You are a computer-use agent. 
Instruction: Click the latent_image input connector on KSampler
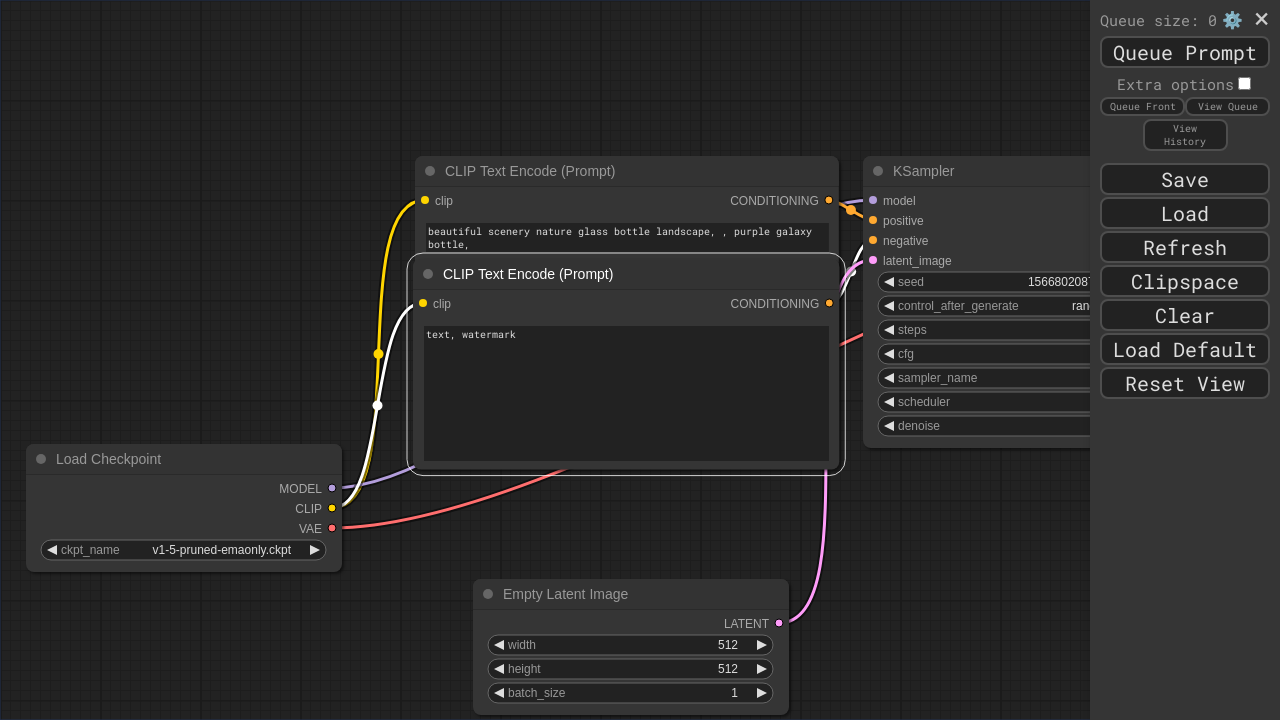[873, 260]
